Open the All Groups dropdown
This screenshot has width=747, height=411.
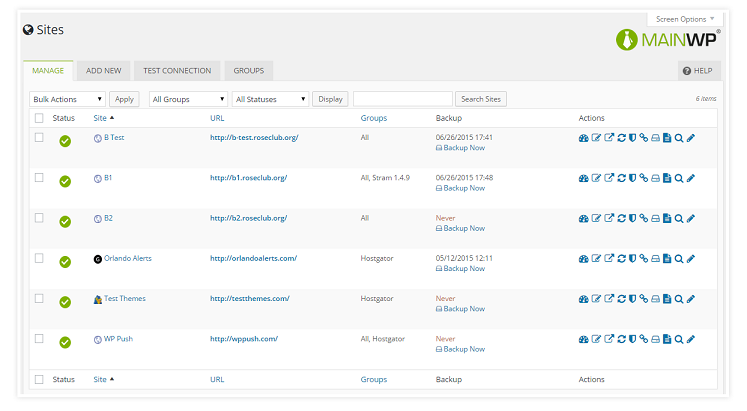click(188, 99)
